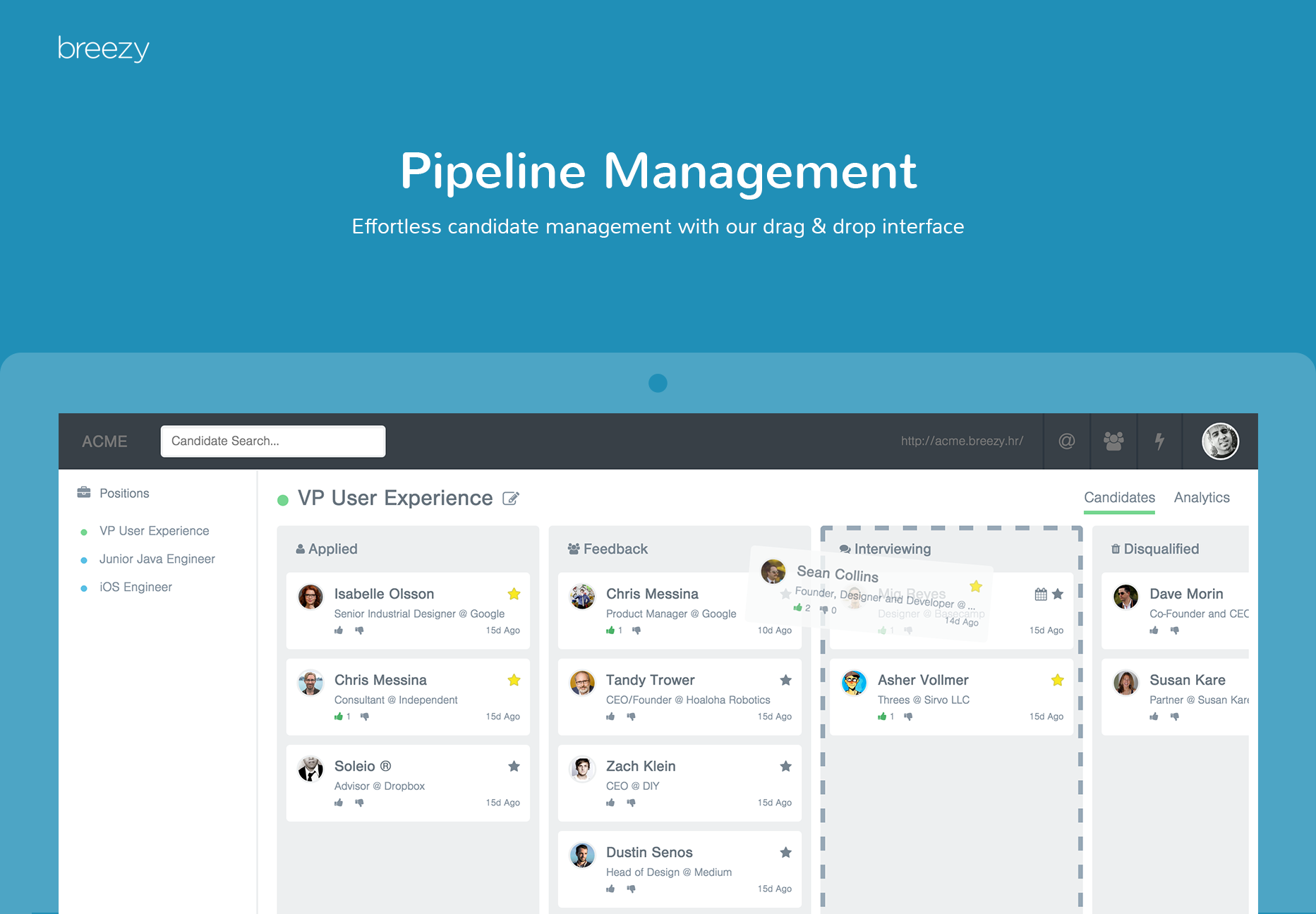Thumbs down Tandy Trower's card

[x=632, y=717]
